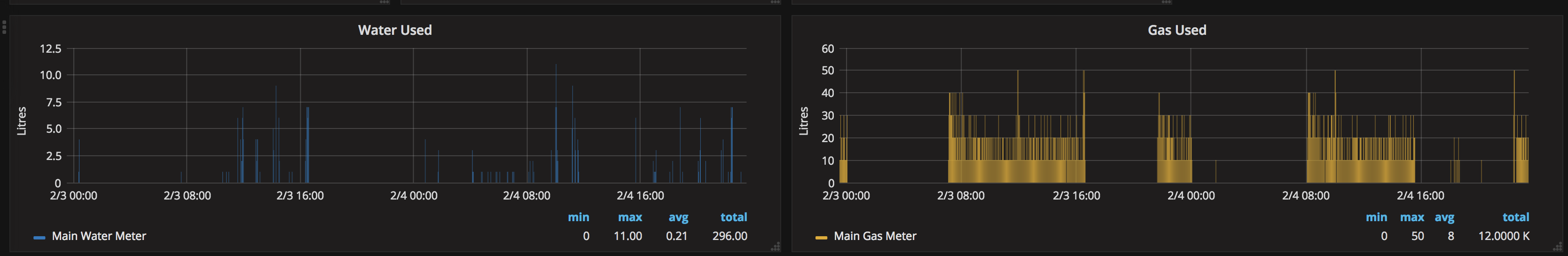
Task: Click the Gas Used panel resize handle
Action: click(1558, 247)
